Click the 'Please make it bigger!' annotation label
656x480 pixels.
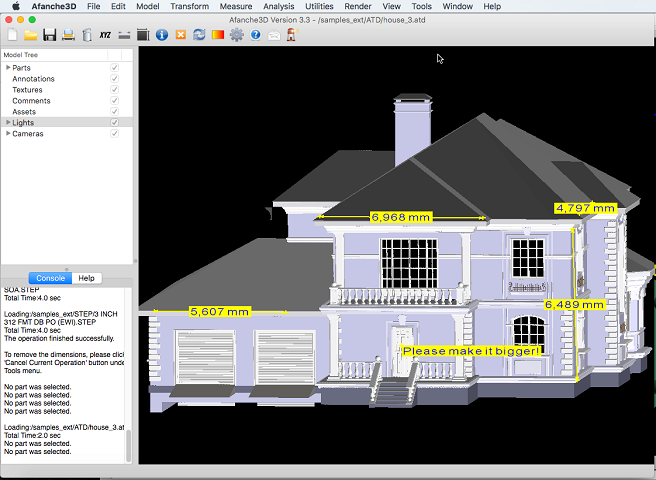(x=471, y=351)
